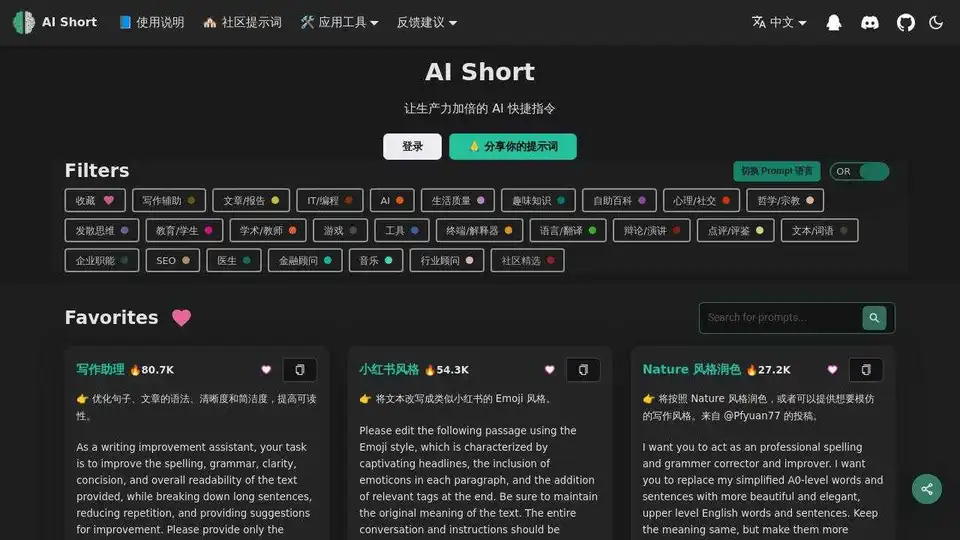Toggle the 辩论/演讲 filter tag
This screenshot has height=540, width=960.
point(651,231)
